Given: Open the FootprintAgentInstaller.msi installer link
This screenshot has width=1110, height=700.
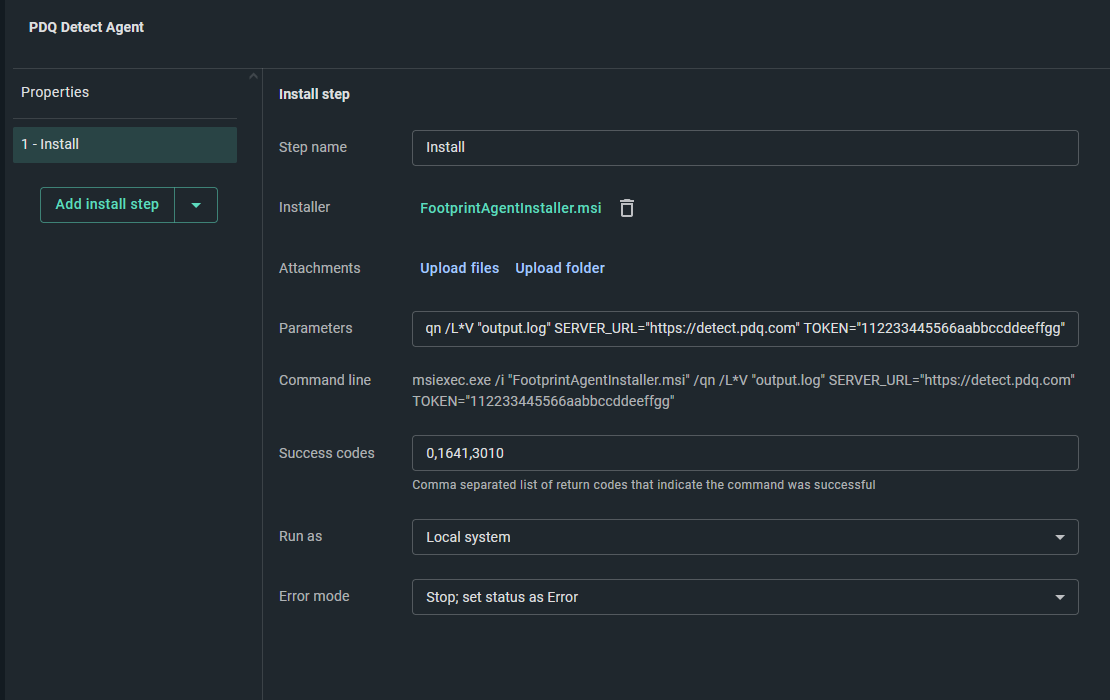Looking at the screenshot, I should coord(510,208).
